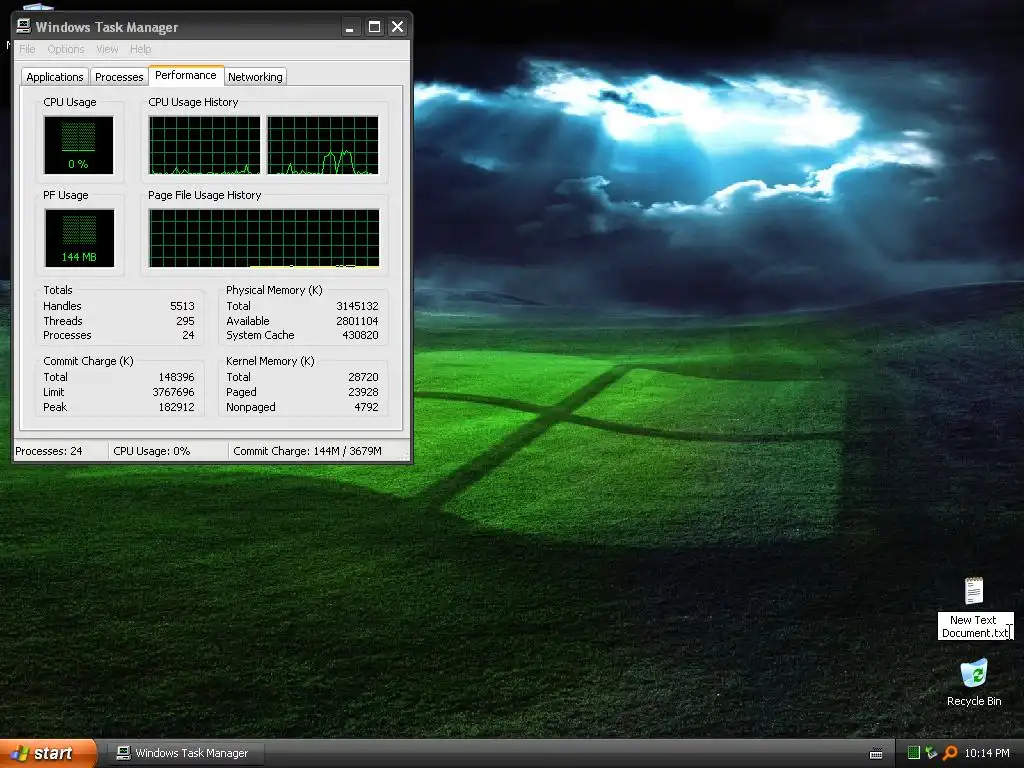The height and width of the screenshot is (768, 1024).
Task: Minimize the Task Manager window
Action: coord(350,27)
